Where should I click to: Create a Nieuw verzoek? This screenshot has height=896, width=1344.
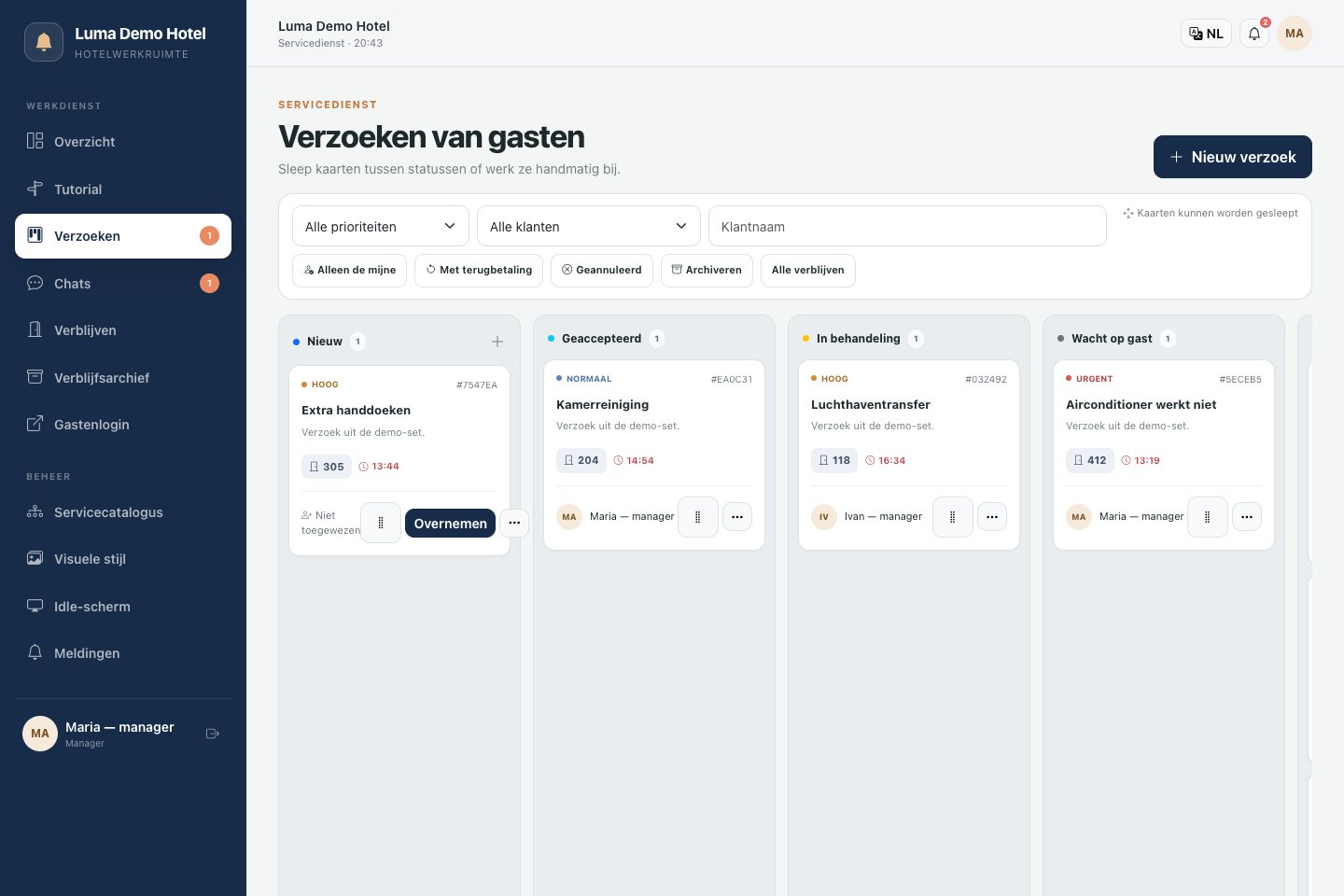pos(1233,157)
